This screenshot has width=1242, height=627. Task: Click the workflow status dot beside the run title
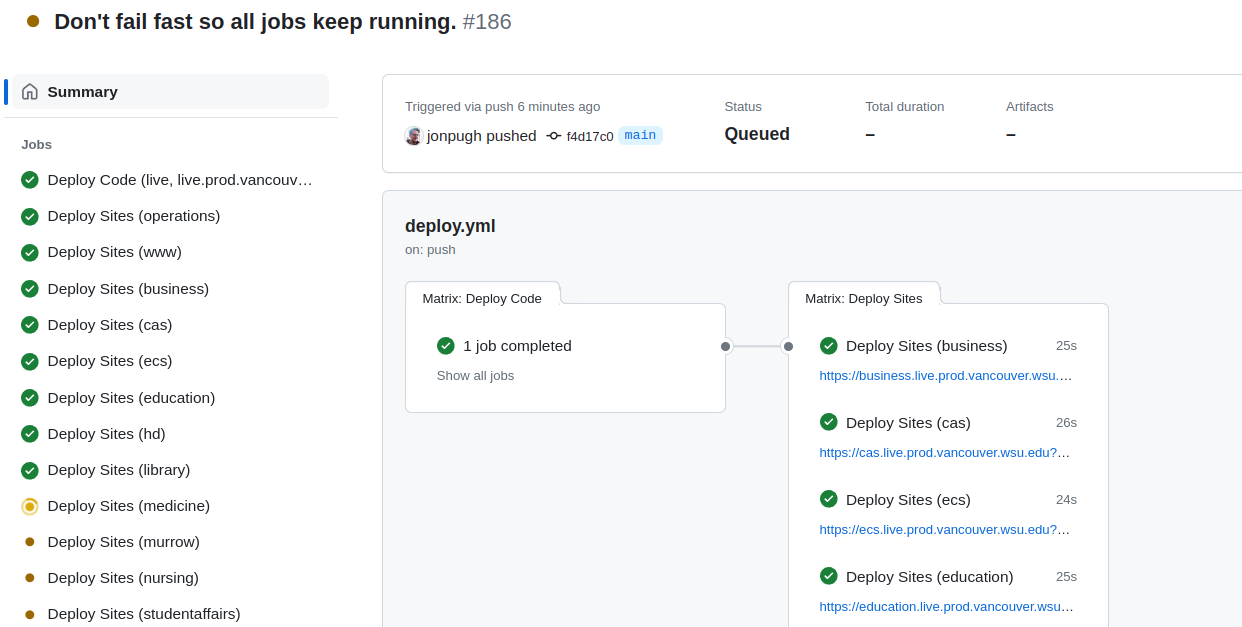tap(33, 19)
